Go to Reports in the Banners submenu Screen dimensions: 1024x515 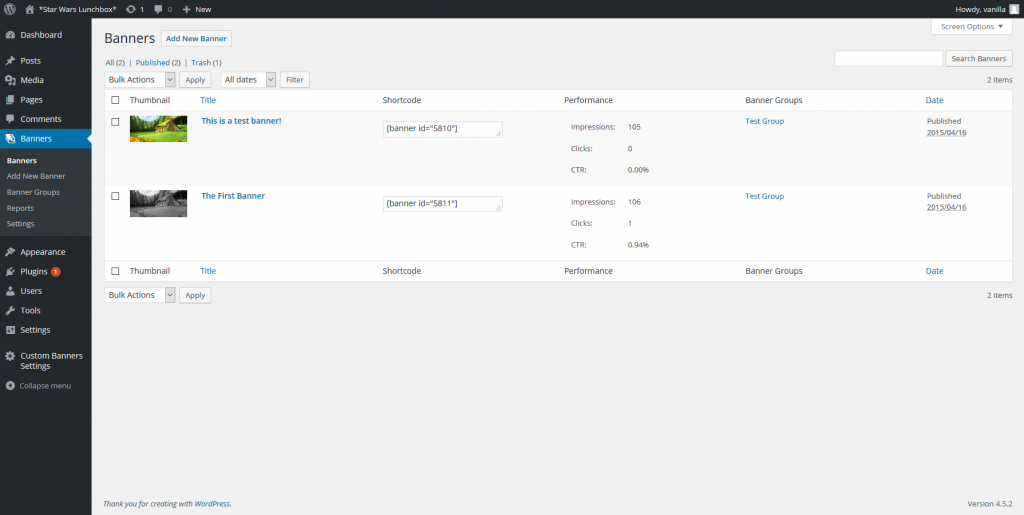pyautogui.click(x=20, y=208)
